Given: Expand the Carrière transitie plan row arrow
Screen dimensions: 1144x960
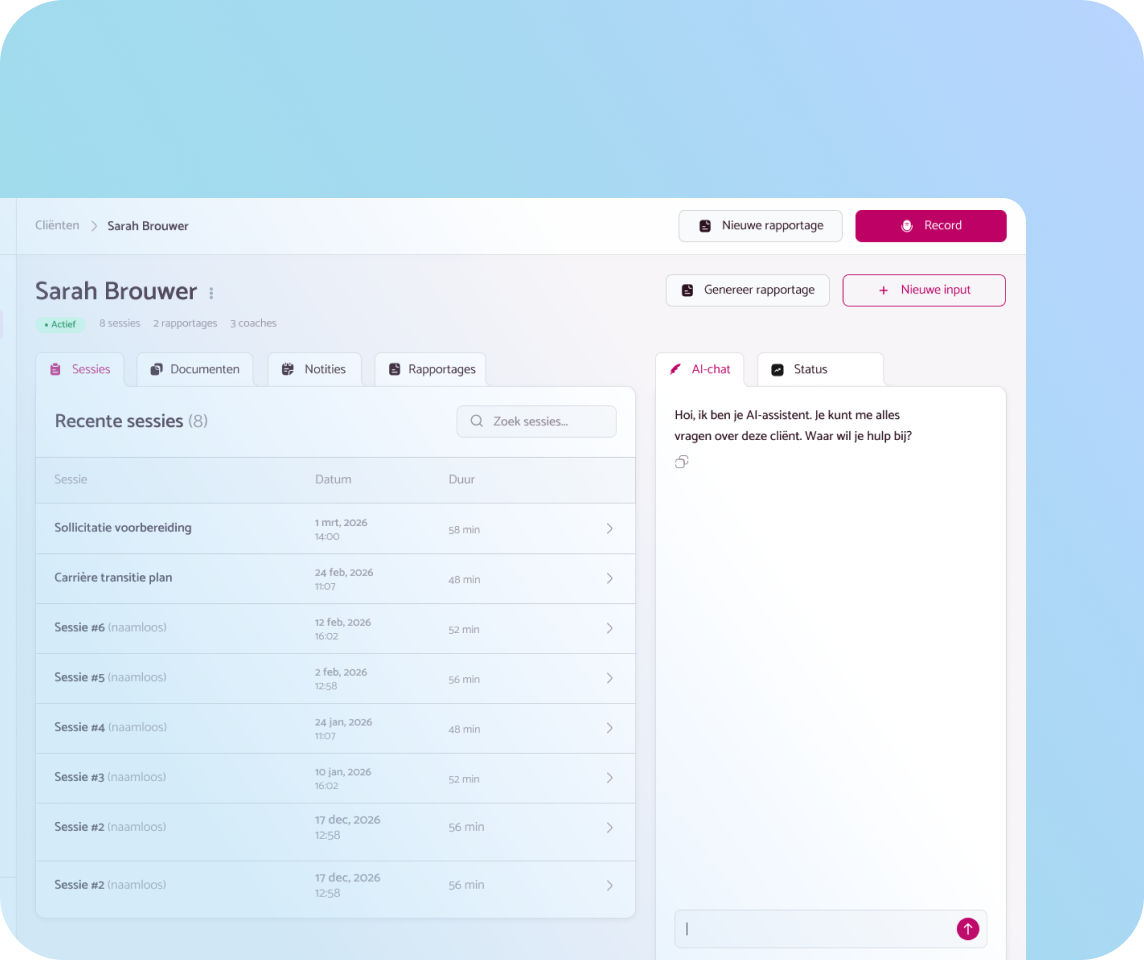Looking at the screenshot, I should (x=609, y=579).
